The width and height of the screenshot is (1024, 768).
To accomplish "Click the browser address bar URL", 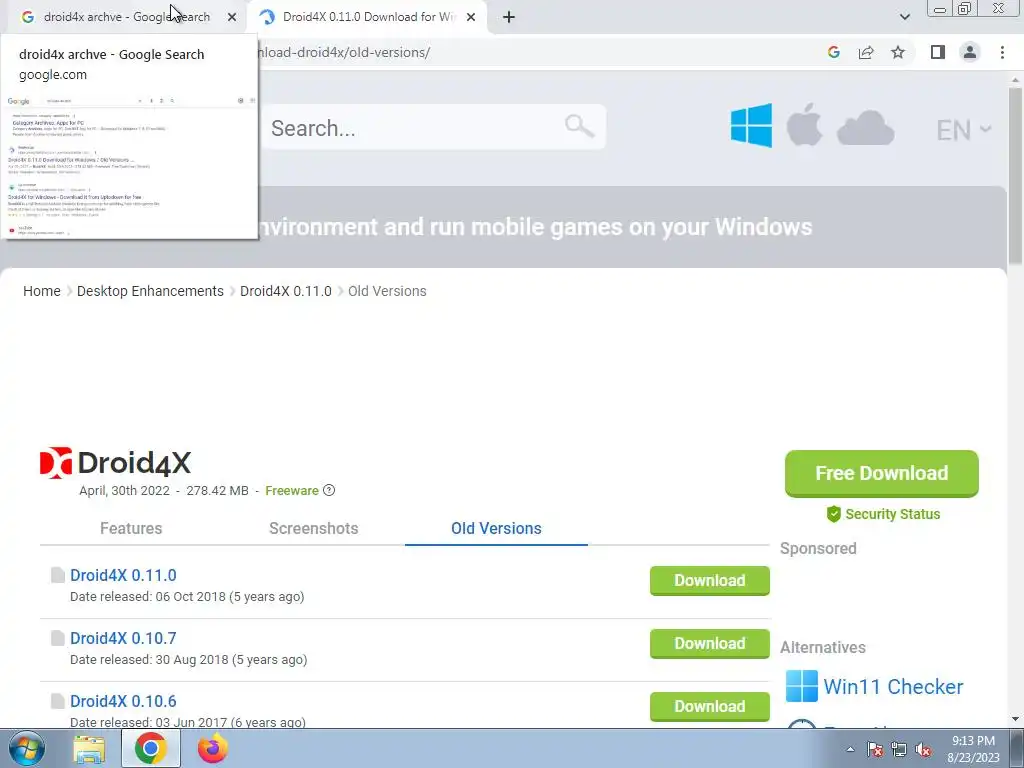I will 344,52.
